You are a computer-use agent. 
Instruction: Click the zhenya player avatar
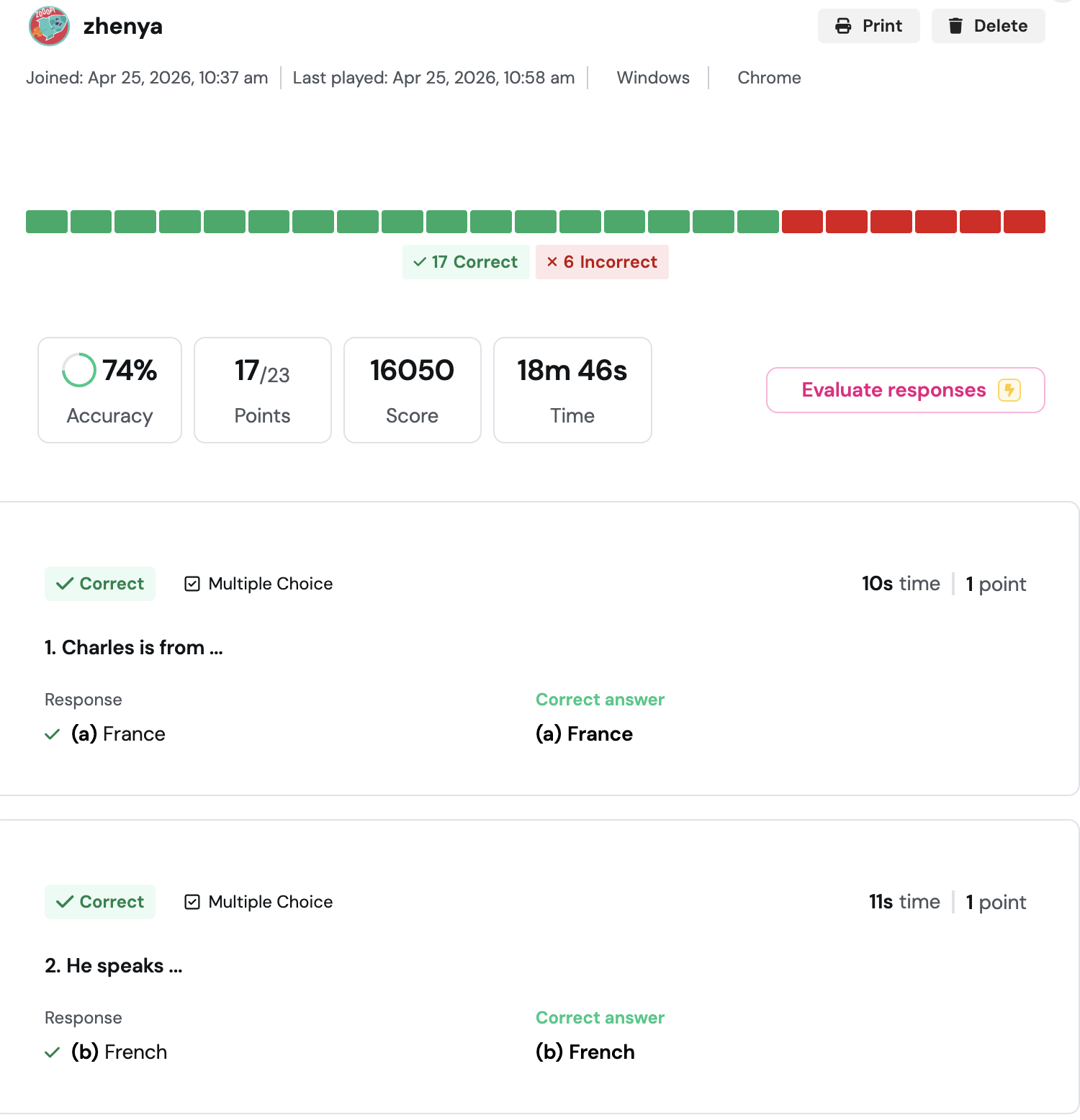tap(49, 26)
